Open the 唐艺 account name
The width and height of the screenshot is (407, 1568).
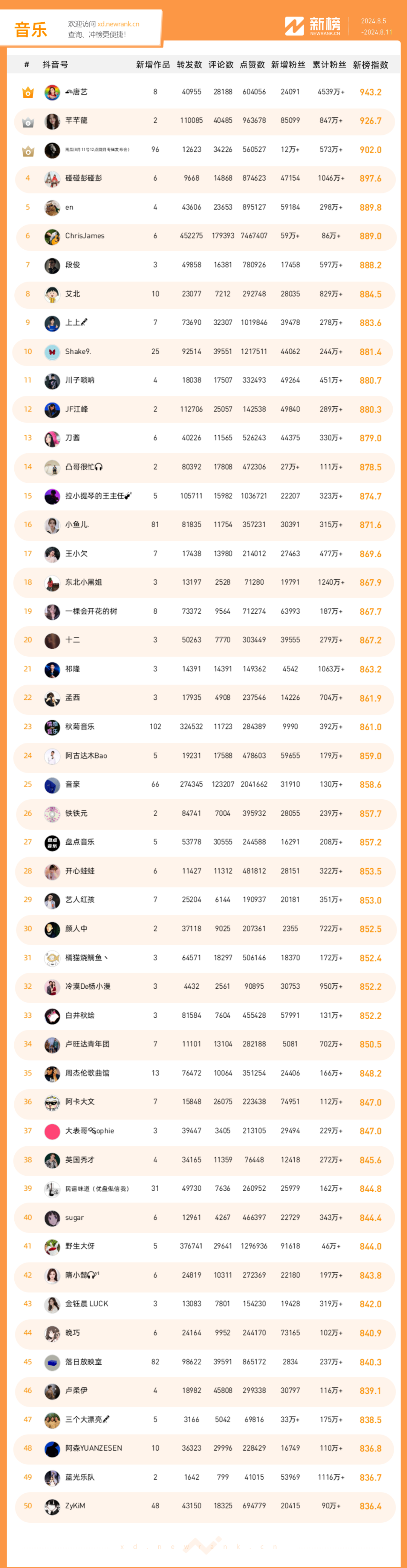coord(76,92)
